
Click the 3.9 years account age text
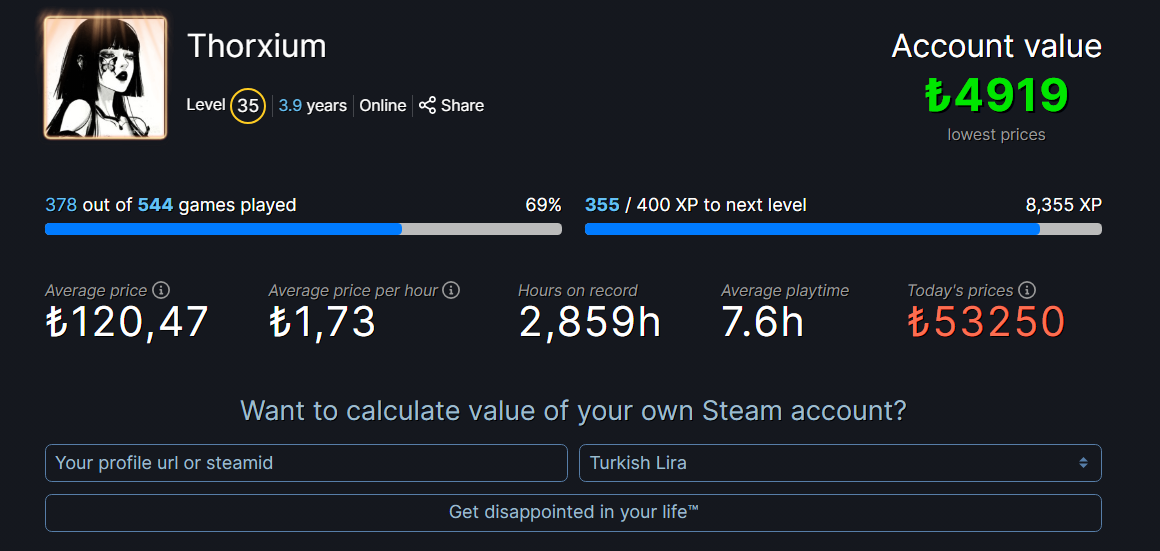click(312, 105)
